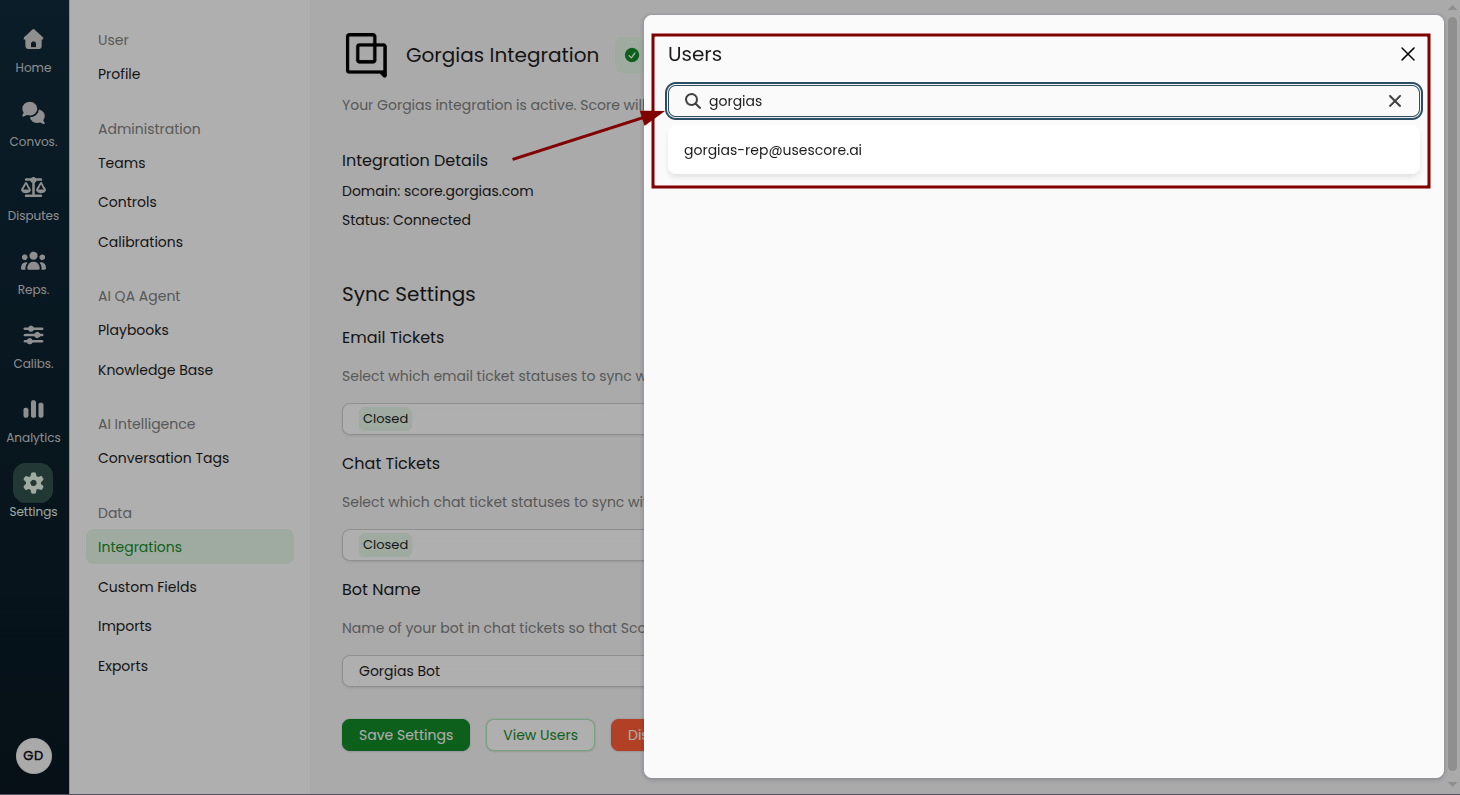This screenshot has height=795, width=1460.
Task: Clear the users search field
Action: 1394,101
